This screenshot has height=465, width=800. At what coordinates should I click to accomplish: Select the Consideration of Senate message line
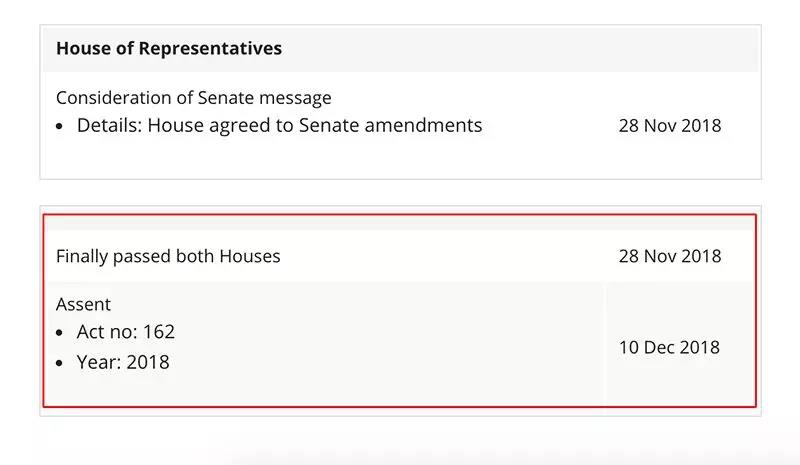click(194, 97)
